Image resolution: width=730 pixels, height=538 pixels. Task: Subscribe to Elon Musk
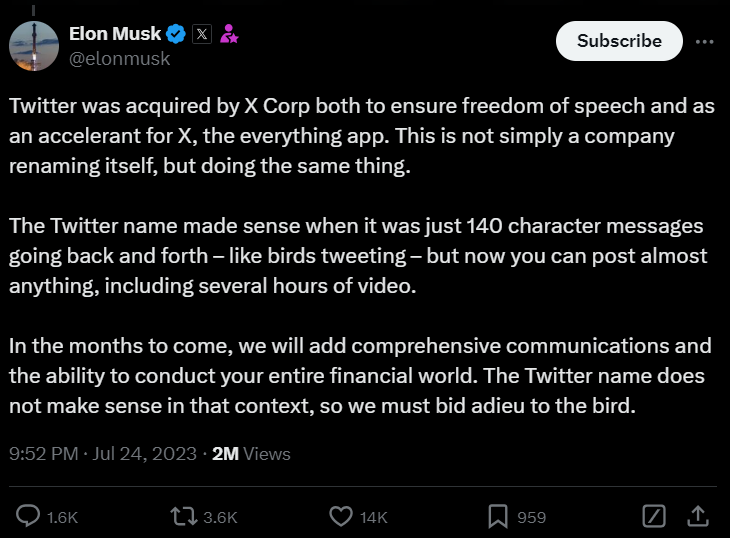[619, 41]
